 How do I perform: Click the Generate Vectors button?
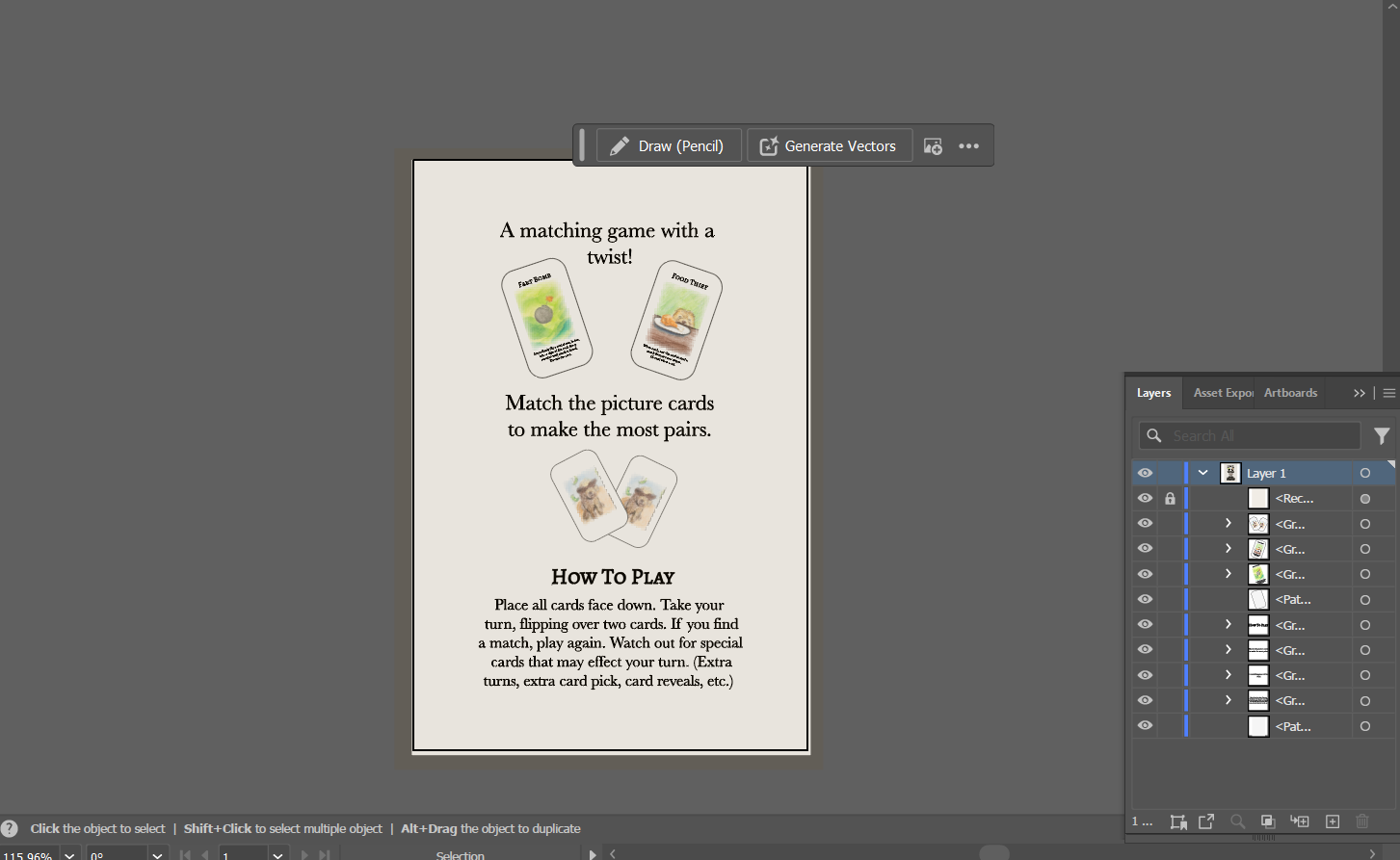830,145
